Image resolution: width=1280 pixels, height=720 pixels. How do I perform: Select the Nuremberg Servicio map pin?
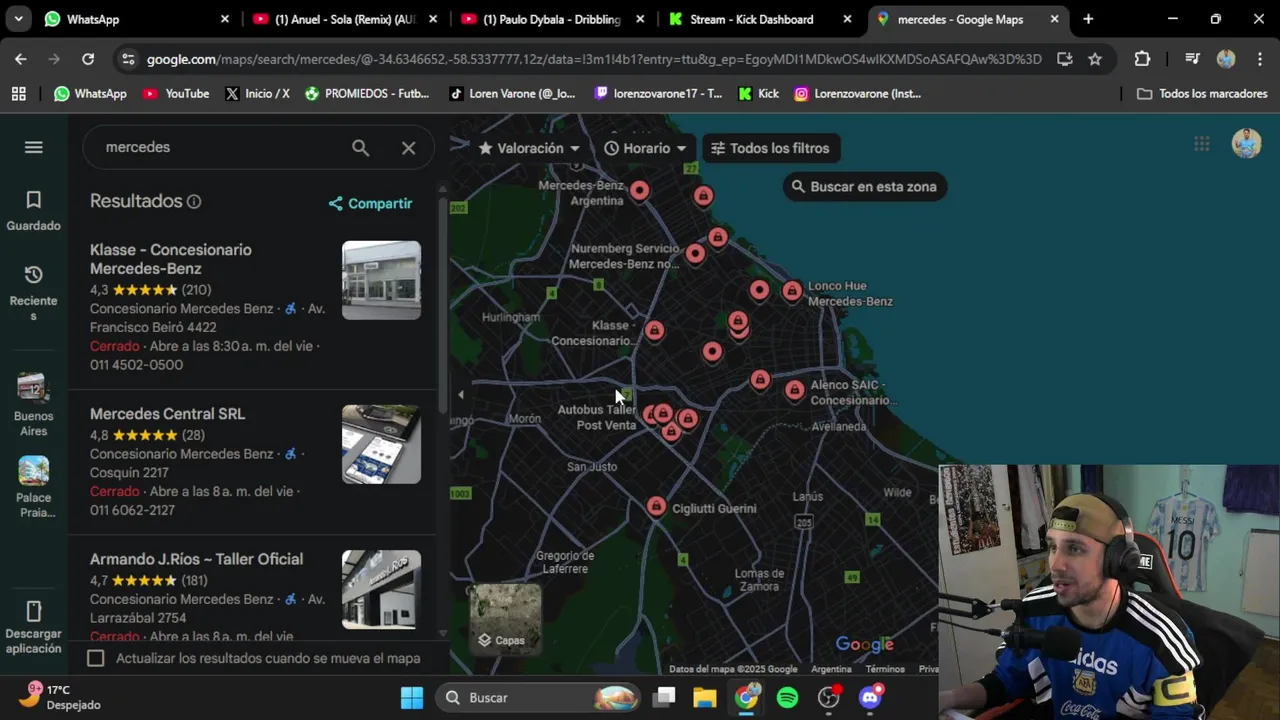point(695,253)
